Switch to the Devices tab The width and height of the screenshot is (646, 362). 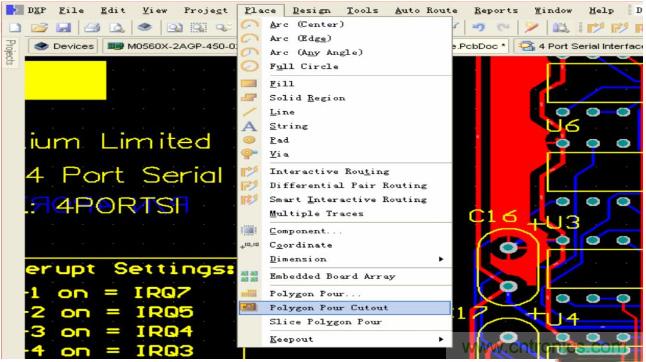63,46
